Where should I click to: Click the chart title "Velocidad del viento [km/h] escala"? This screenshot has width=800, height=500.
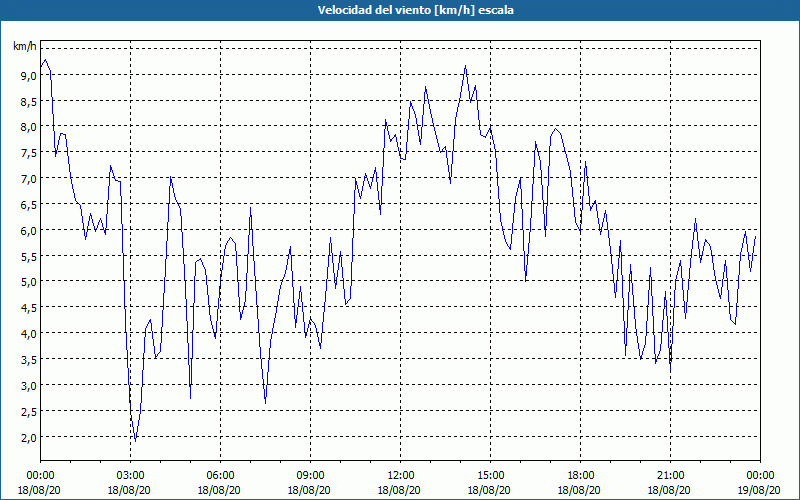pos(415,10)
